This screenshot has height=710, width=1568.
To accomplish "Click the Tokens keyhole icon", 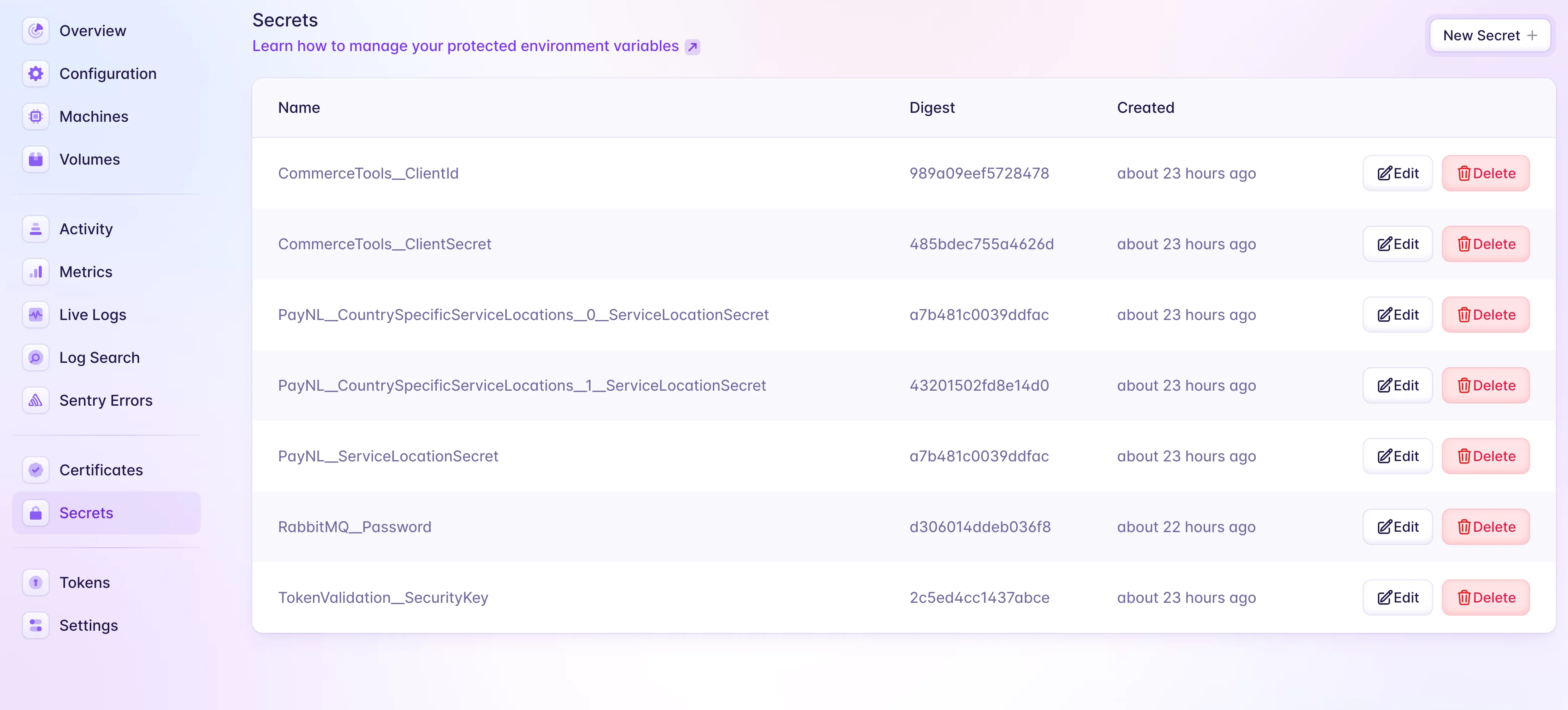I will pos(36,583).
